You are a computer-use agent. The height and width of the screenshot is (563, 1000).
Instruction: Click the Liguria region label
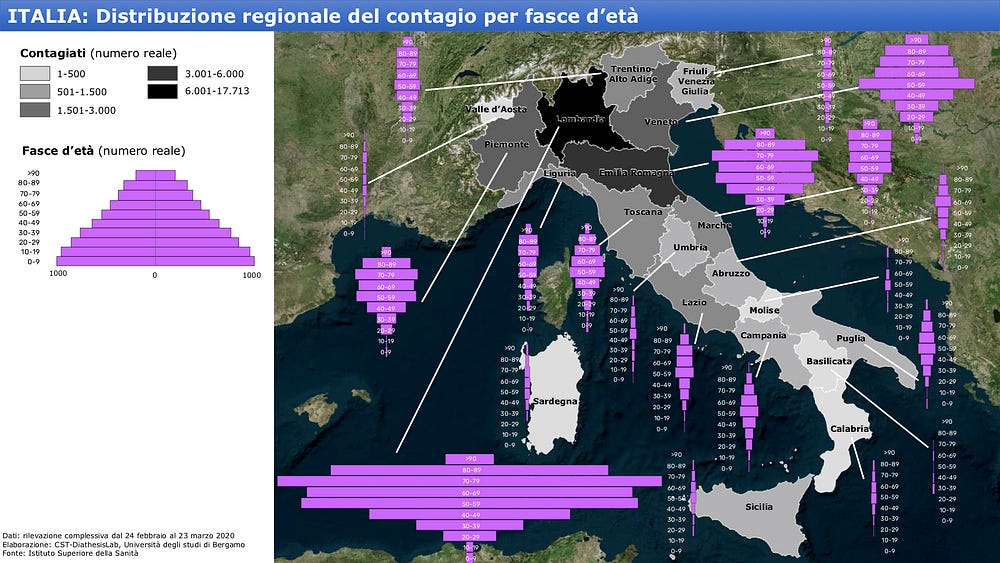(x=560, y=173)
